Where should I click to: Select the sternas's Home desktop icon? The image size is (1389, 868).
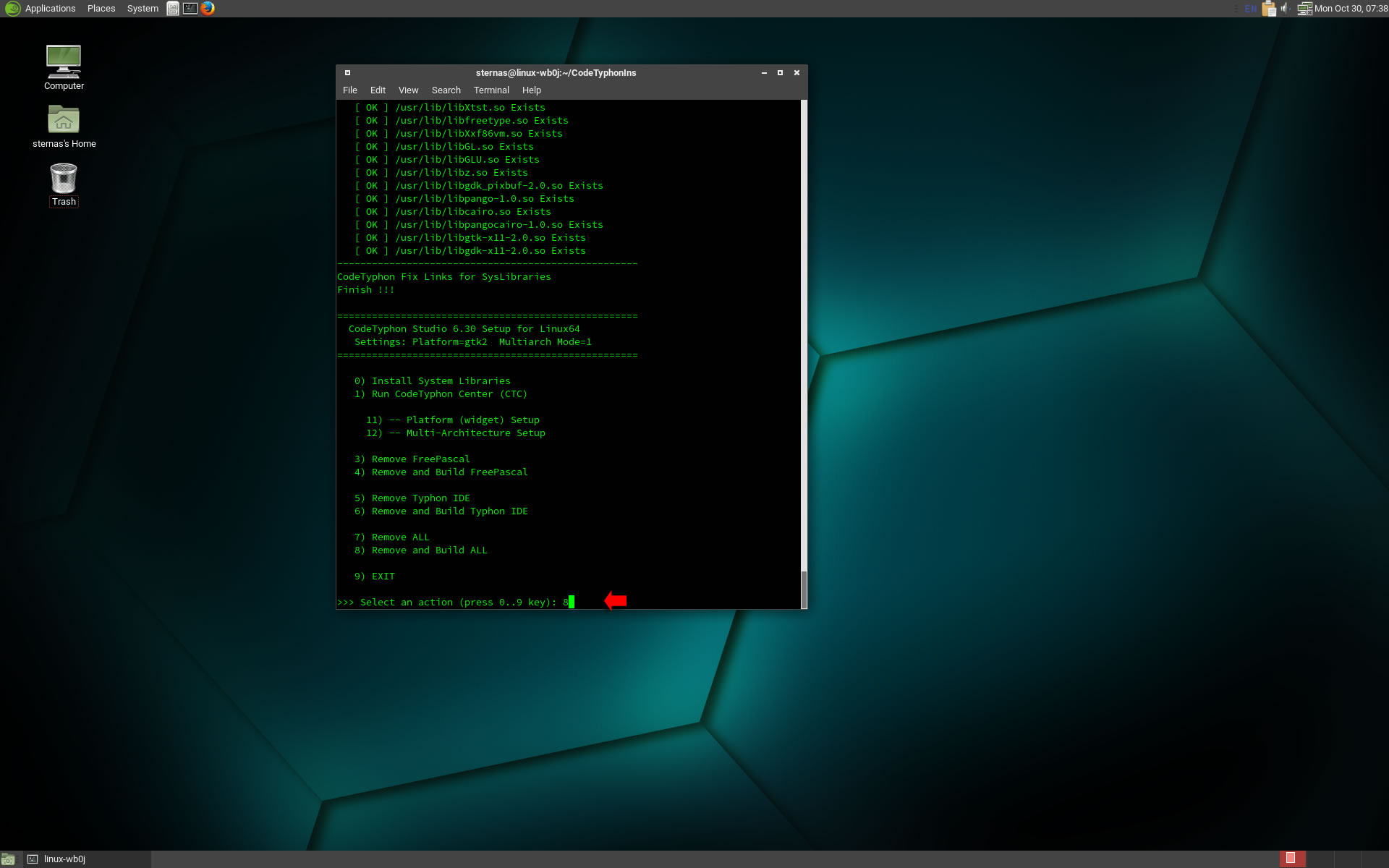pos(64,127)
